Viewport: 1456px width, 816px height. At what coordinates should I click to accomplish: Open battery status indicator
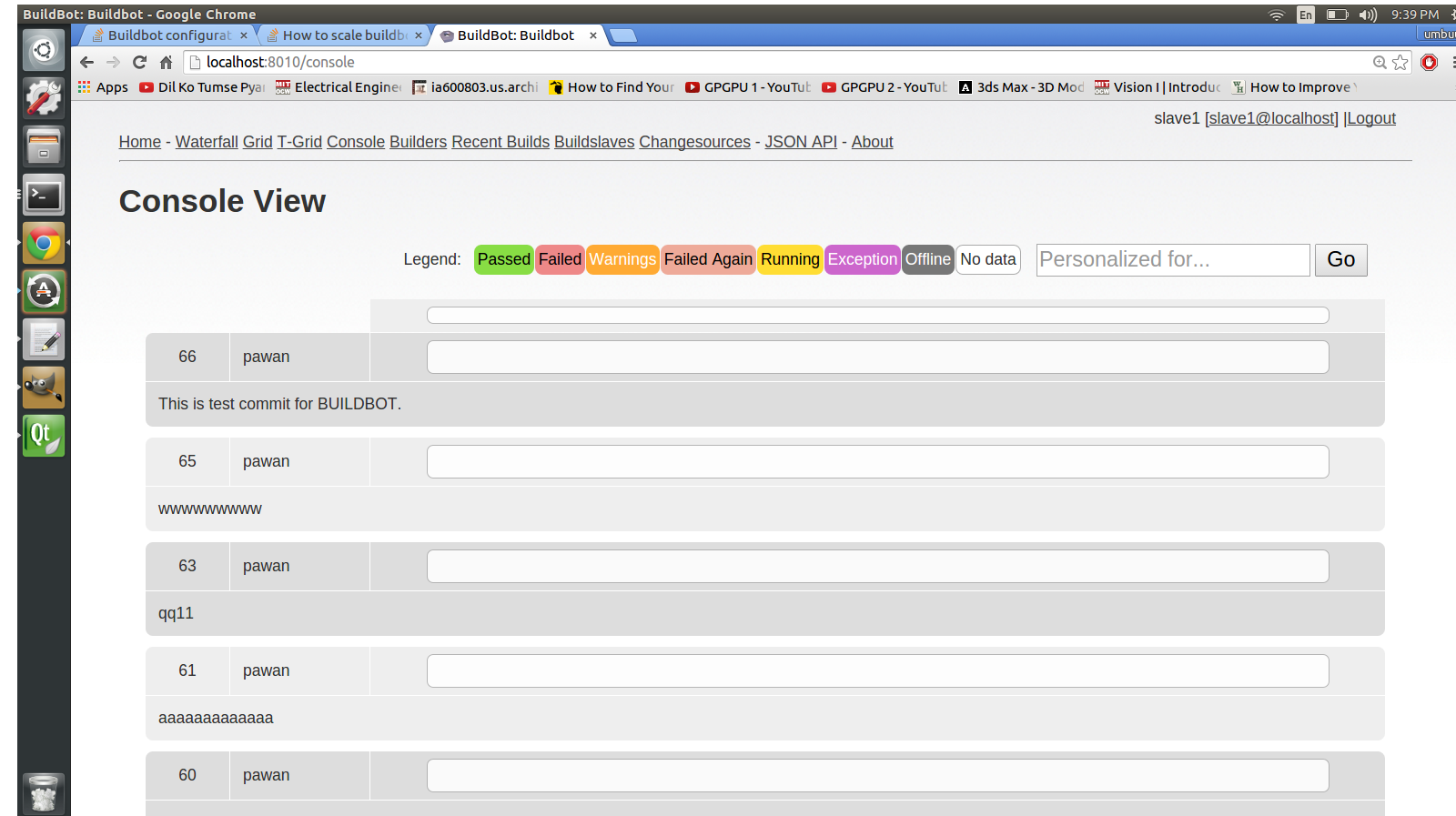click(x=1337, y=15)
